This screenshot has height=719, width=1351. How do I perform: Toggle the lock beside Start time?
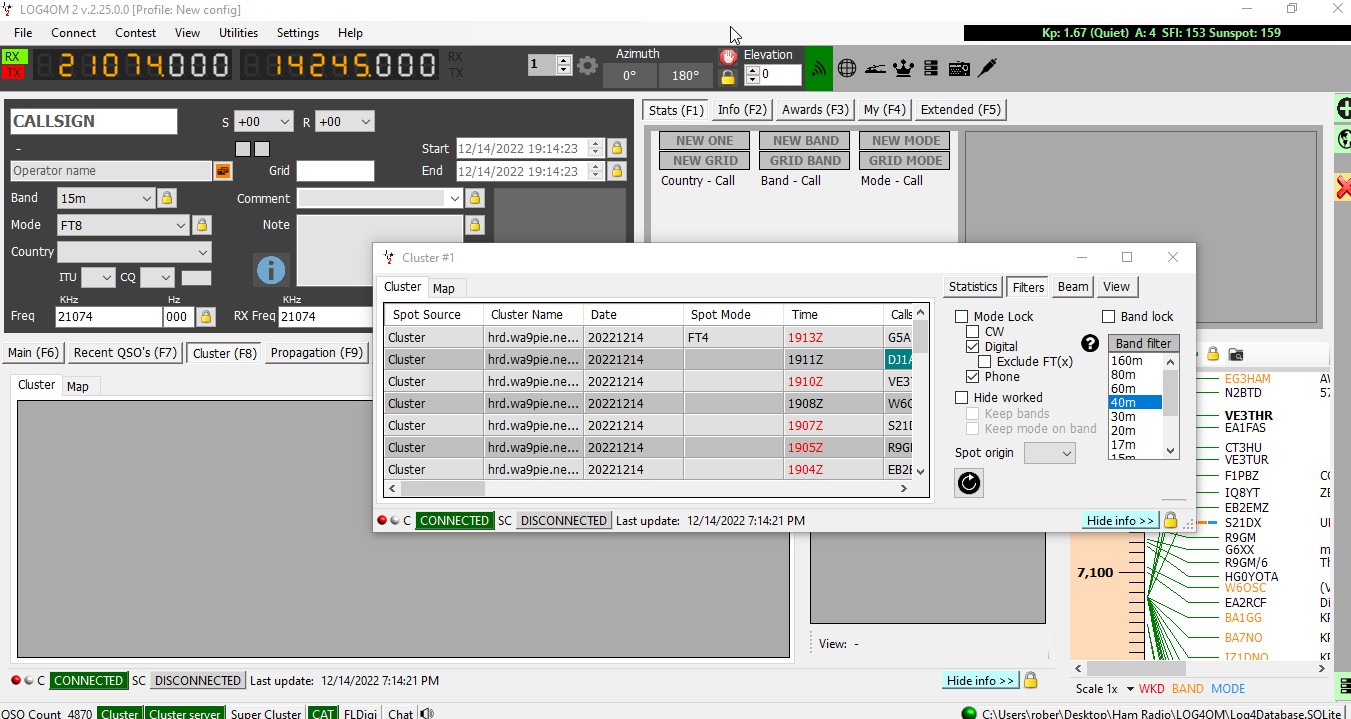click(617, 148)
